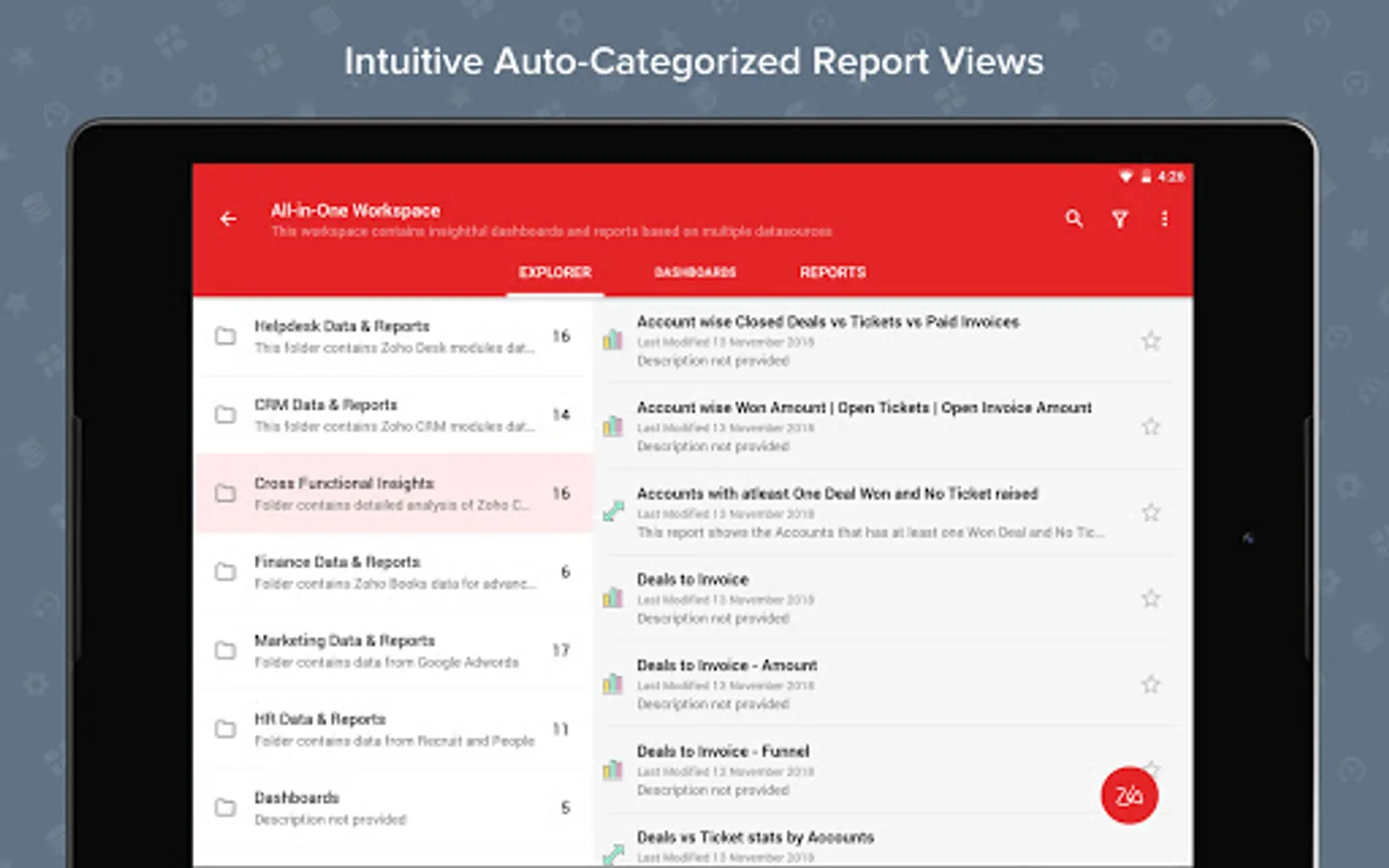Click folder icon beside Helpdesk Data & Reports
This screenshot has width=1389, height=868.
(226, 337)
